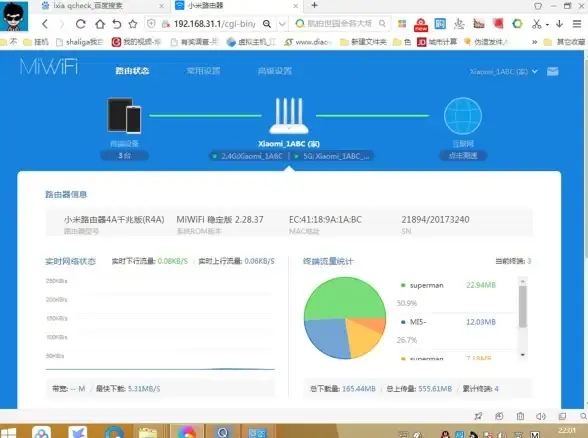
Task: Click the MiWiFi 稳定版 2.28.37 version text
Action: coord(220,219)
